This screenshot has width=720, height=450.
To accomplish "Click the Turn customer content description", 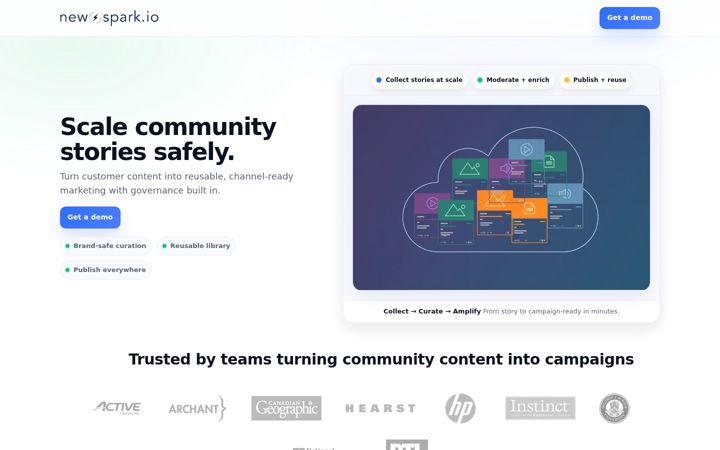I will [177, 183].
